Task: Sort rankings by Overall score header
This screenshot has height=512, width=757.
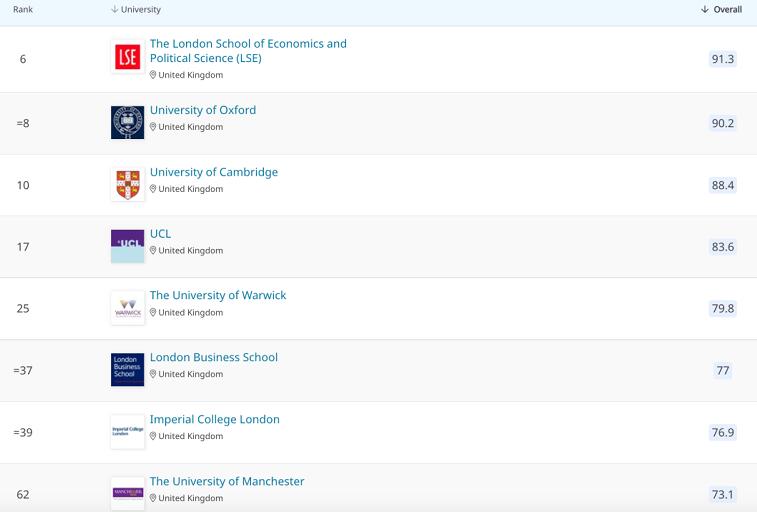Action: coord(721,10)
